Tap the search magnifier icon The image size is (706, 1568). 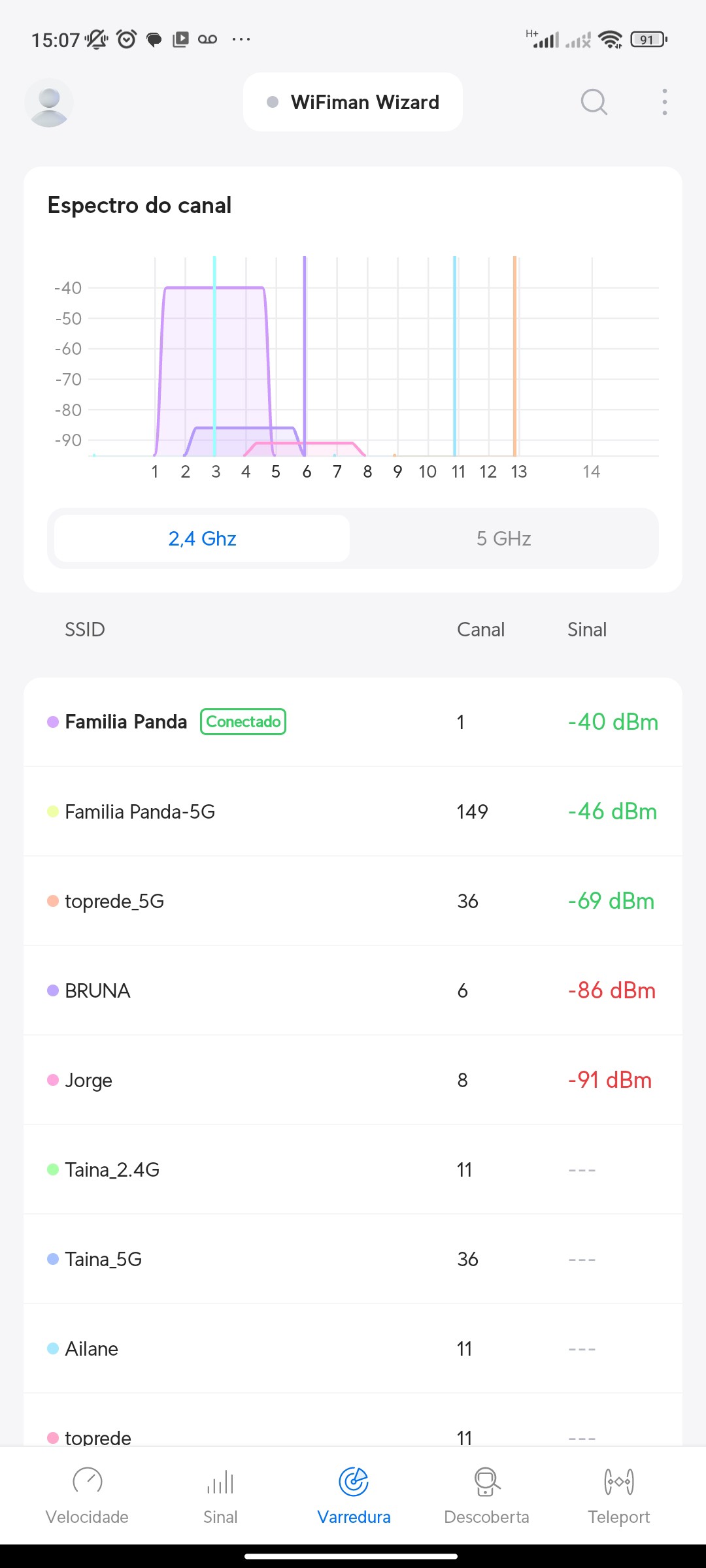594,102
